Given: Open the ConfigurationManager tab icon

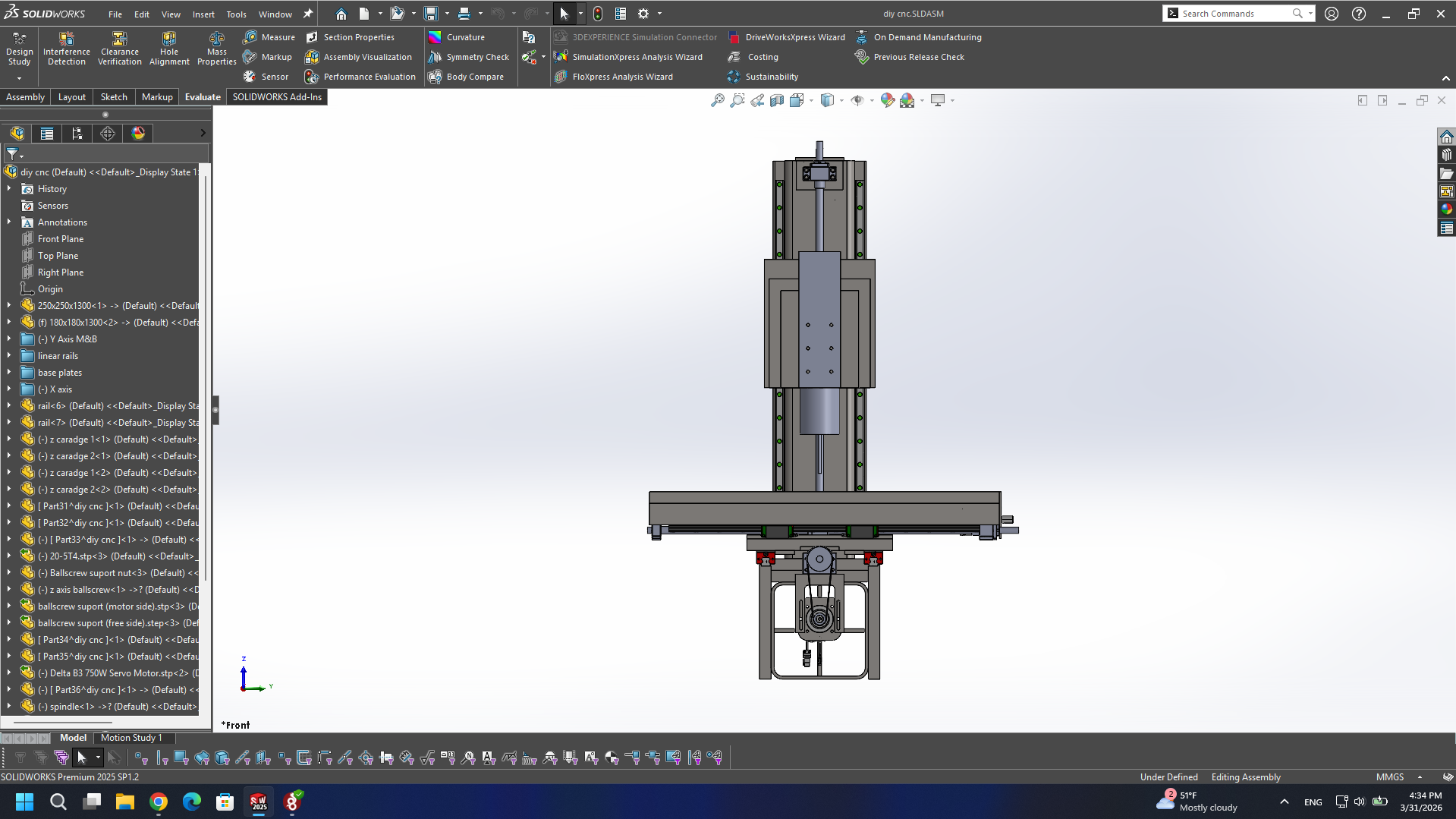Looking at the screenshot, I should [77, 134].
